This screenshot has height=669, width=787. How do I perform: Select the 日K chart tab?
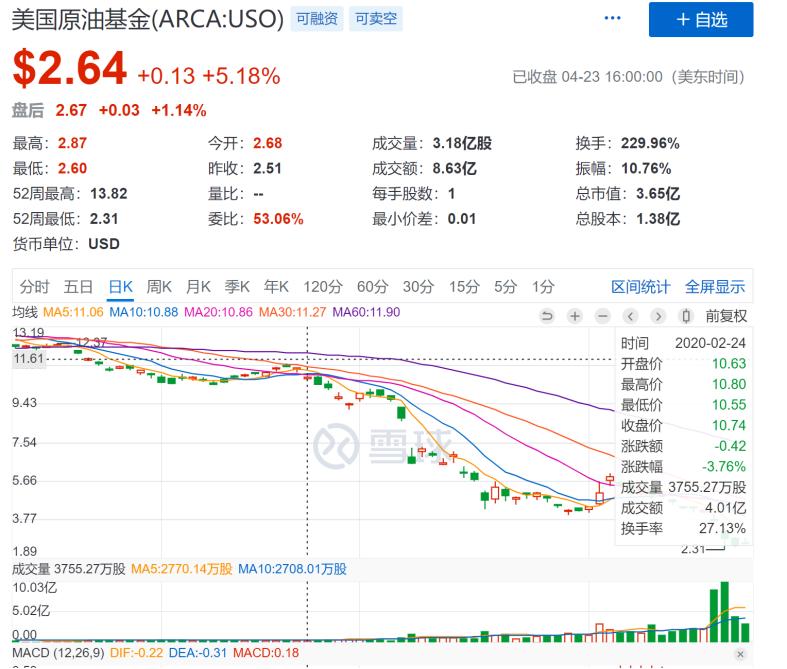coord(120,287)
